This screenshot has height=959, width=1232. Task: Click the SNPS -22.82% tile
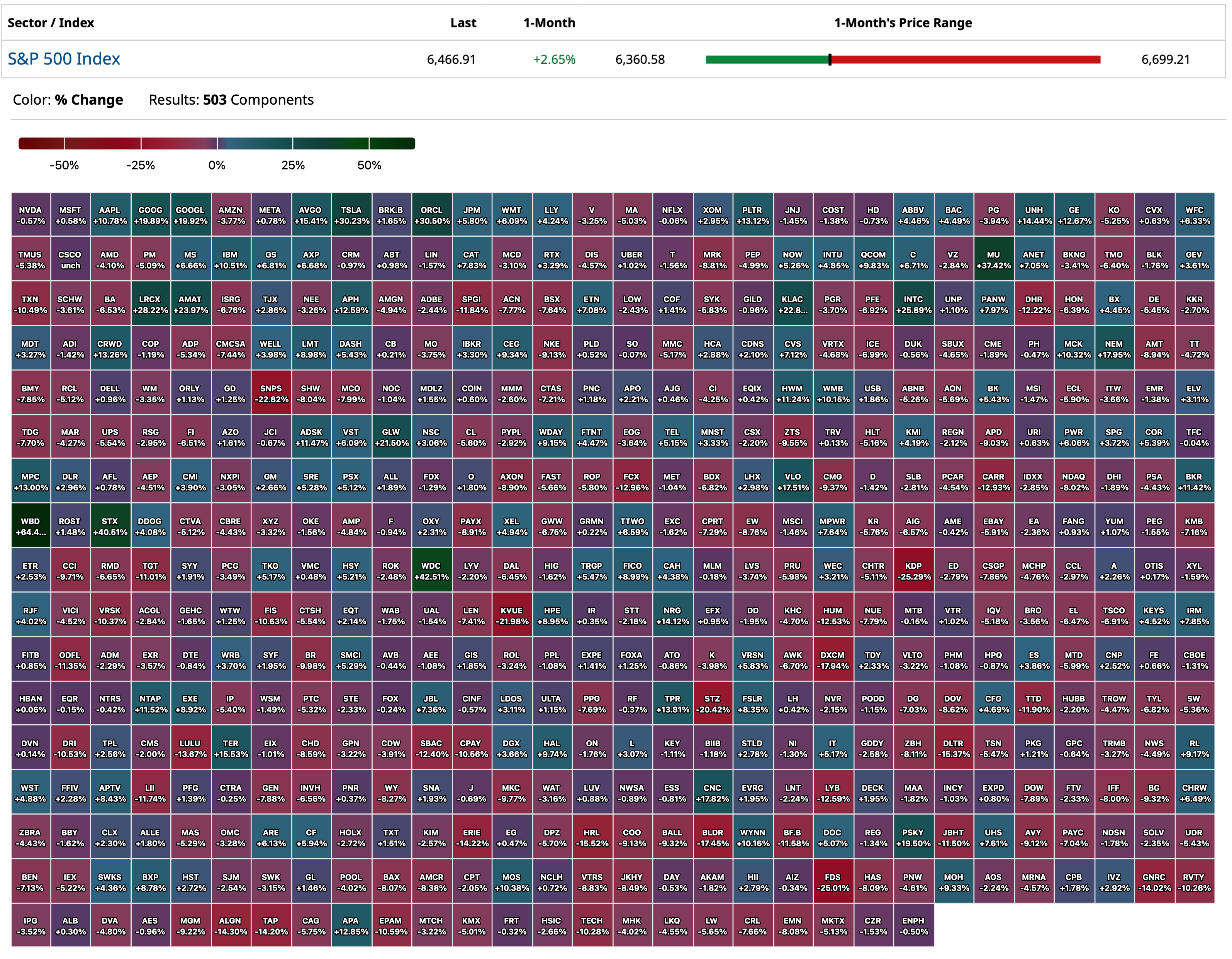click(271, 393)
